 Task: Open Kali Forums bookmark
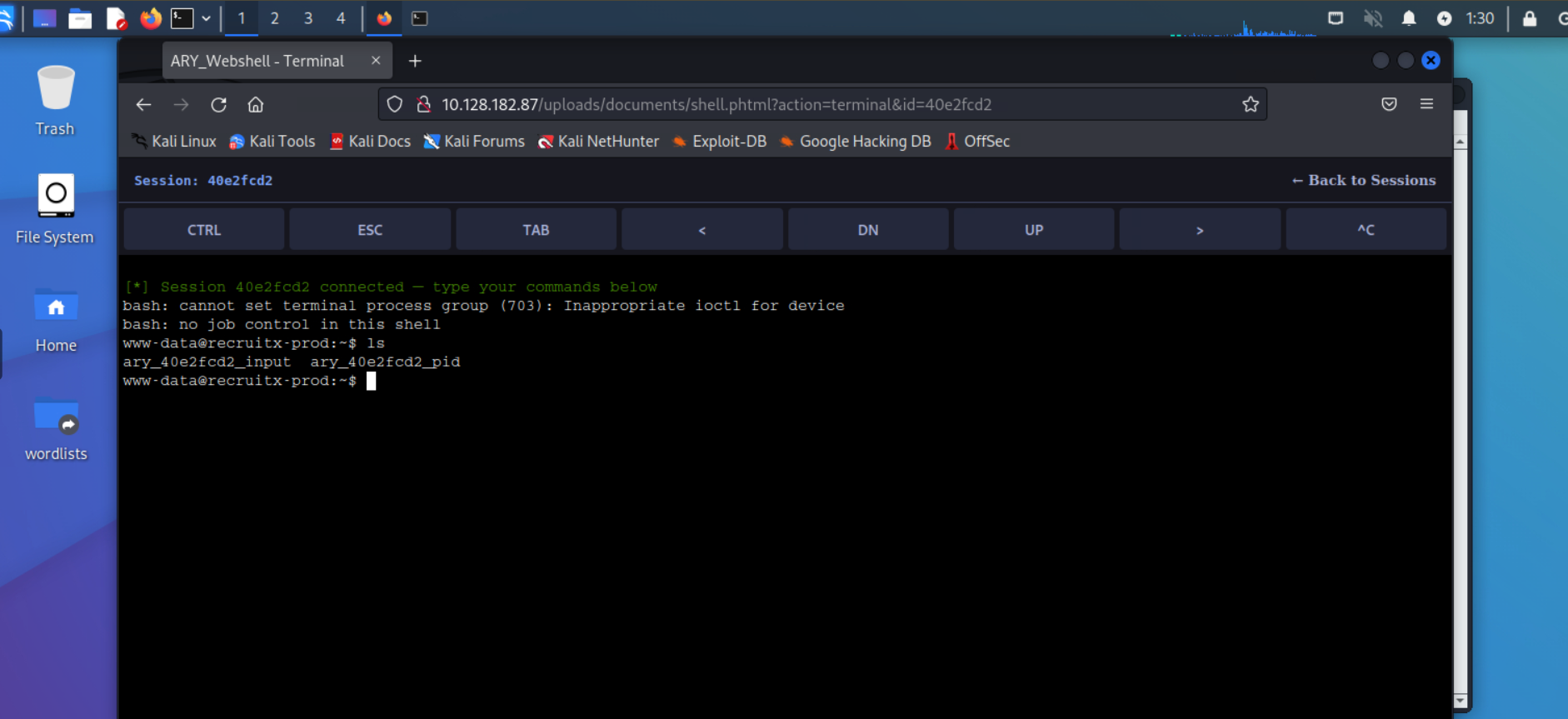point(474,142)
